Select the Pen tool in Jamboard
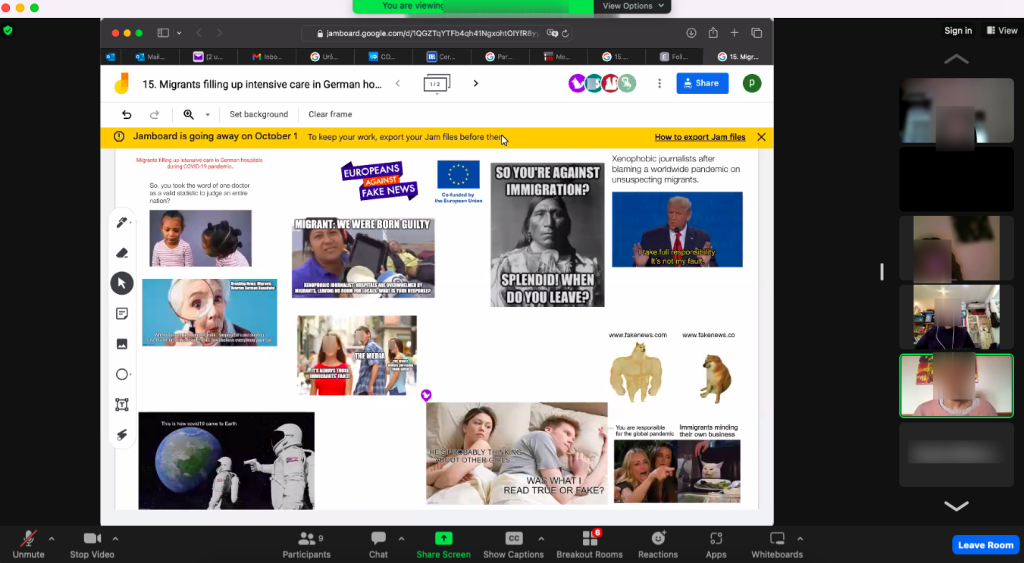The height and width of the screenshot is (563, 1024). click(x=121, y=222)
